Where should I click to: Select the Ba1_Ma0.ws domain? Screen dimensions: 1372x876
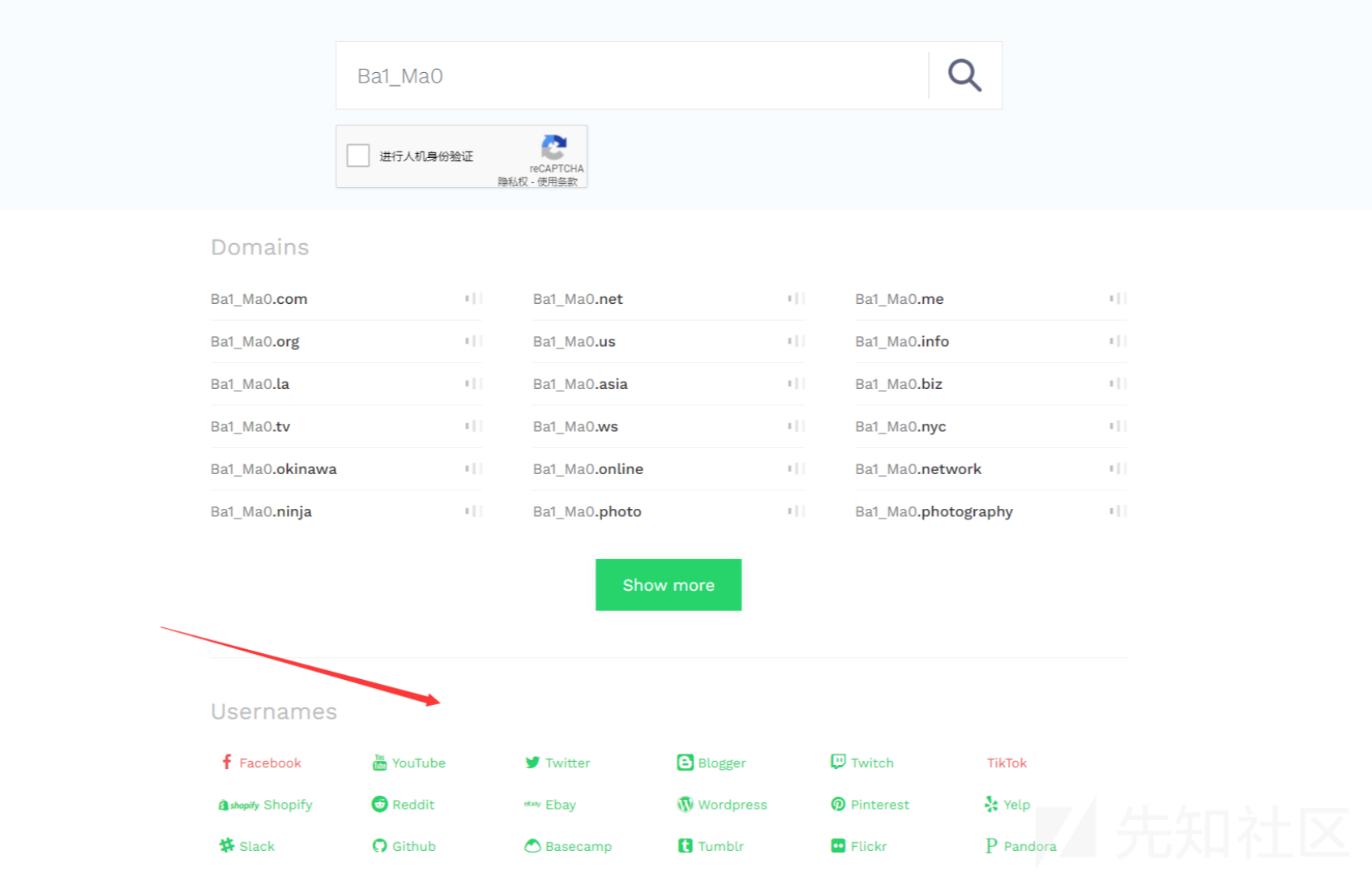[x=575, y=427]
